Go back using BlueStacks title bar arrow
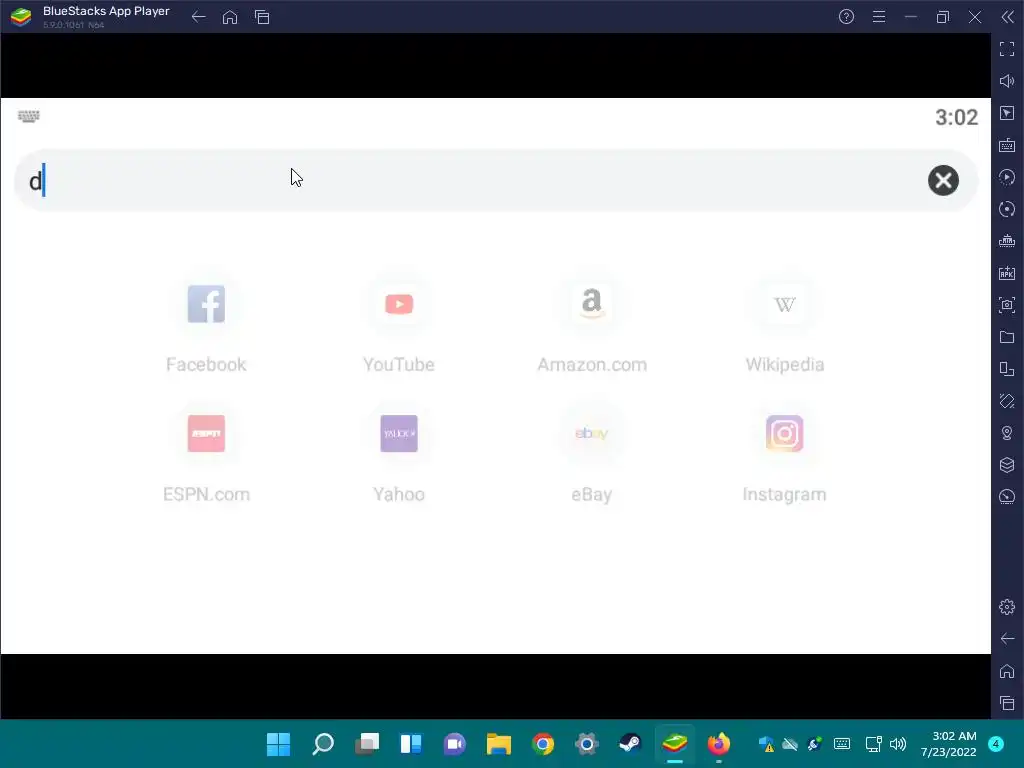 pos(199,17)
